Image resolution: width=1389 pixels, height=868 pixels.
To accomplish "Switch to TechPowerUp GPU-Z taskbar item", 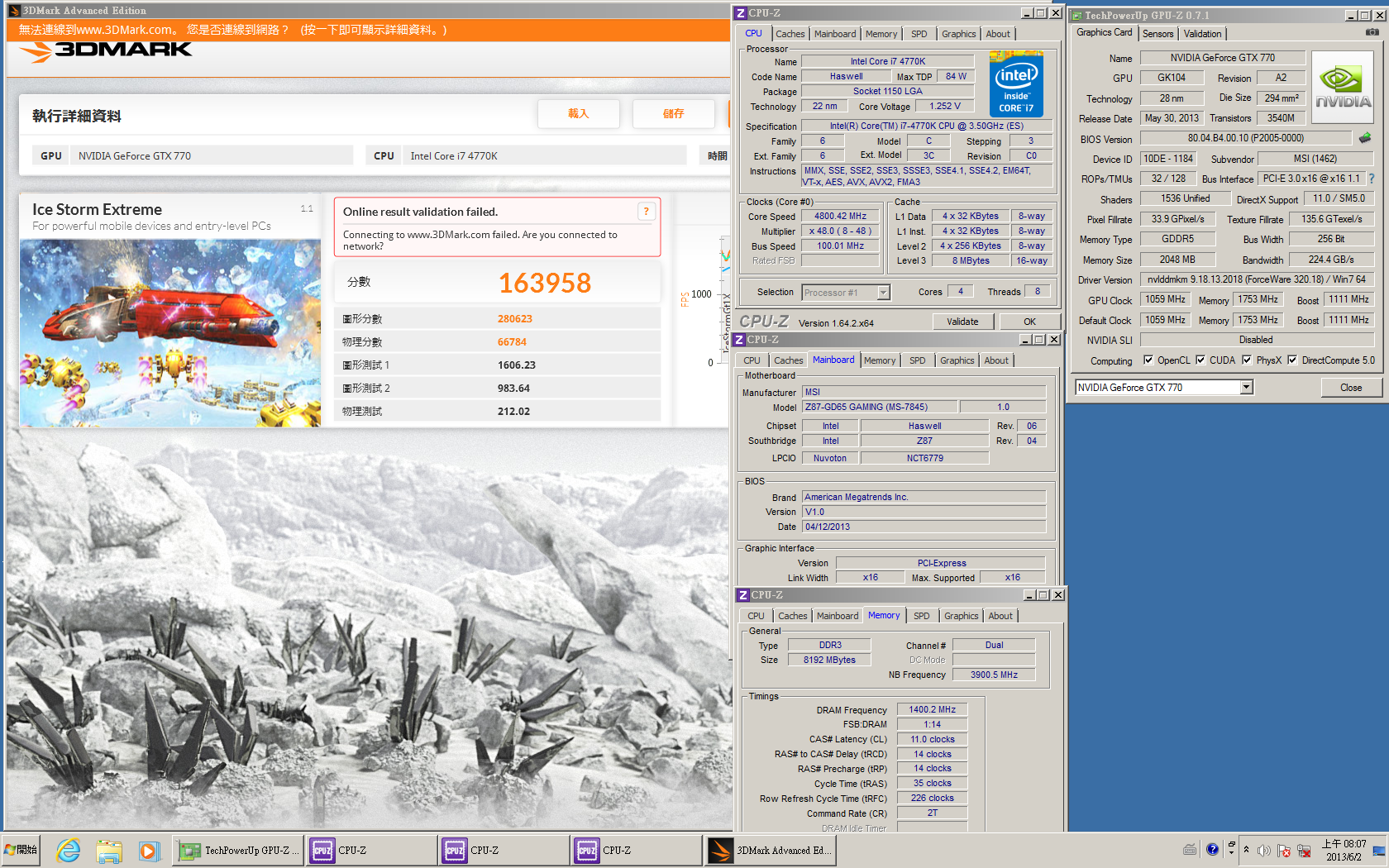I will tap(239, 850).
